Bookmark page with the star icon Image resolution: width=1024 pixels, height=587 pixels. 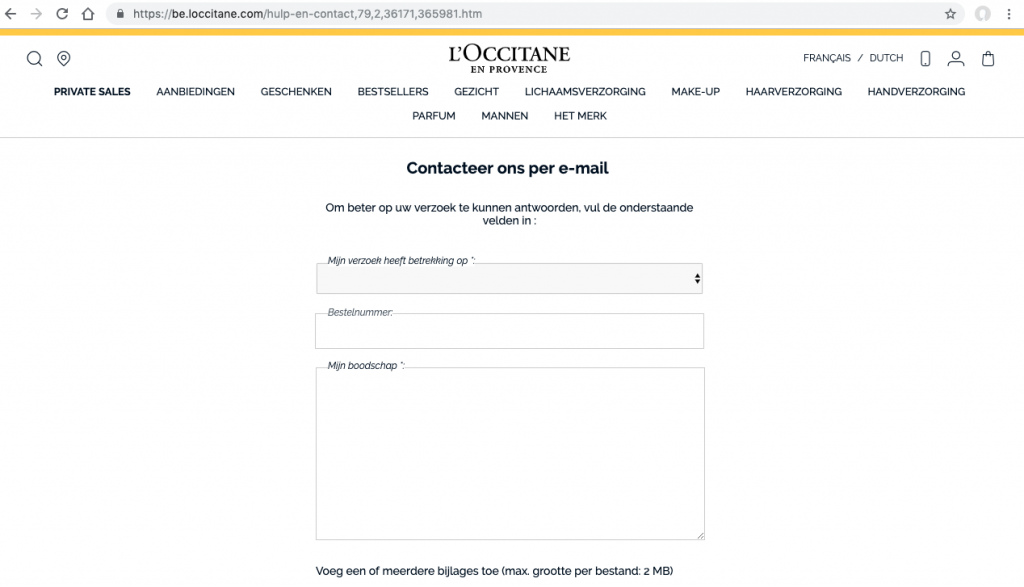950,14
